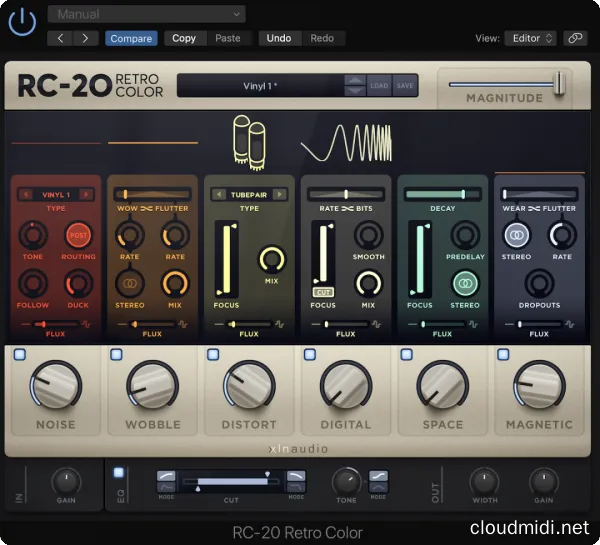Click the Undo button
The width and height of the screenshot is (600, 545).
(x=279, y=38)
